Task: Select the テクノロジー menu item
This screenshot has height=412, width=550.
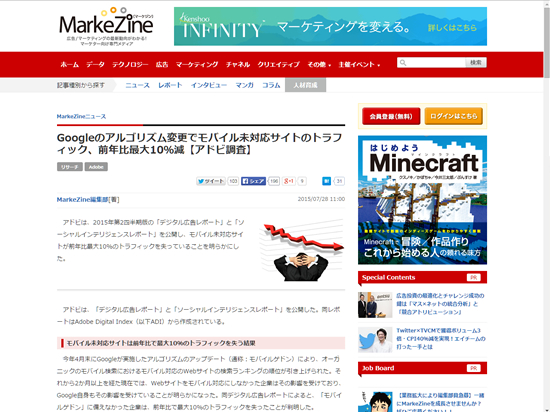Action: coord(130,65)
